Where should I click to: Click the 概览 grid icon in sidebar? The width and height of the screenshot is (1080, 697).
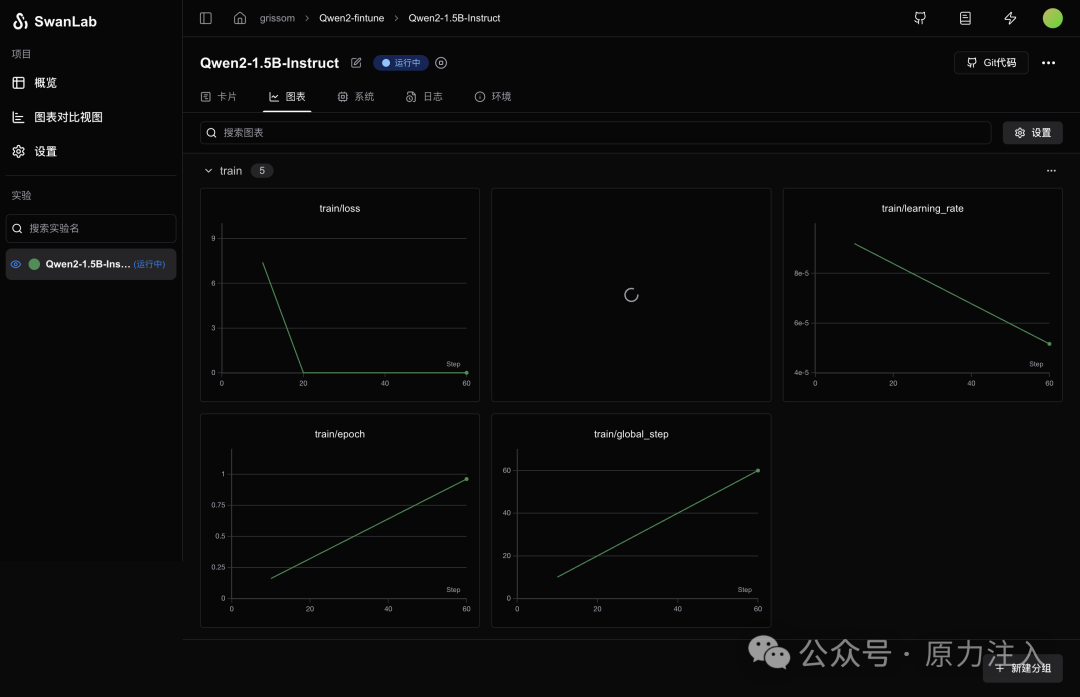coord(19,83)
